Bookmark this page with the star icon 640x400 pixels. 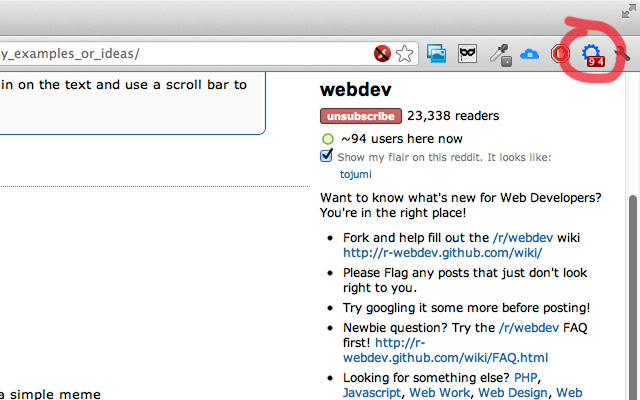point(404,53)
